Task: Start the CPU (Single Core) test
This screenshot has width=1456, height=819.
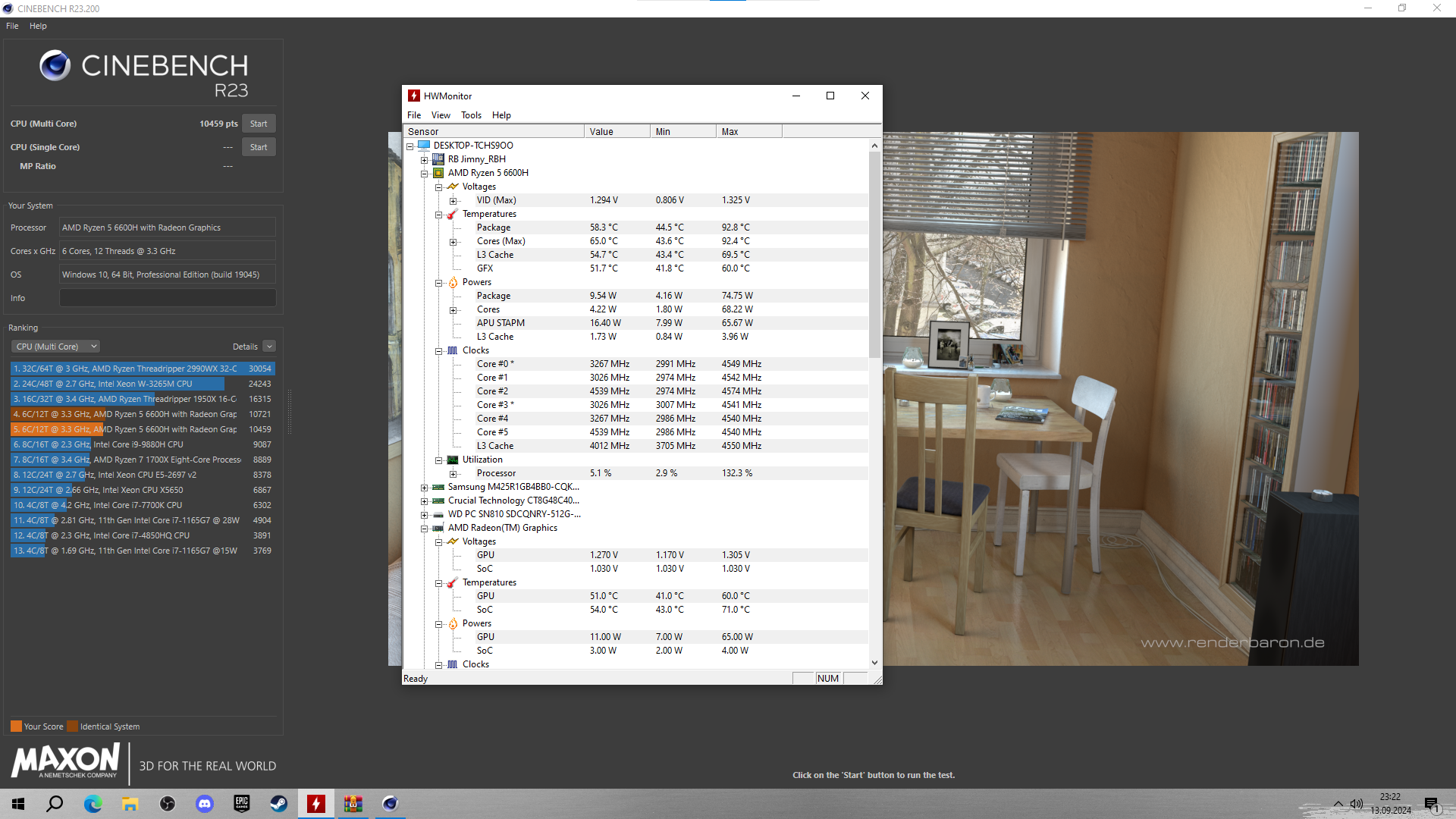Action: point(259,147)
